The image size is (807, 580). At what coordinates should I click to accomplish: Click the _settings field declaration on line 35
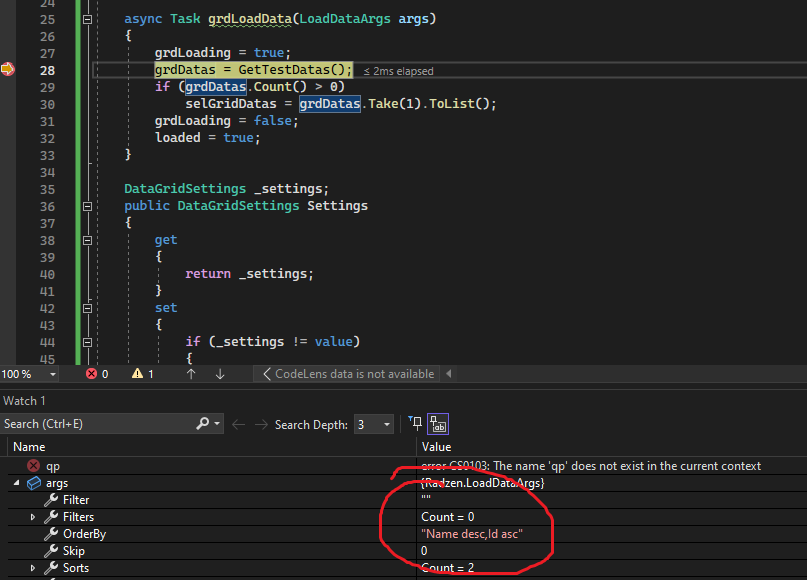(288, 189)
